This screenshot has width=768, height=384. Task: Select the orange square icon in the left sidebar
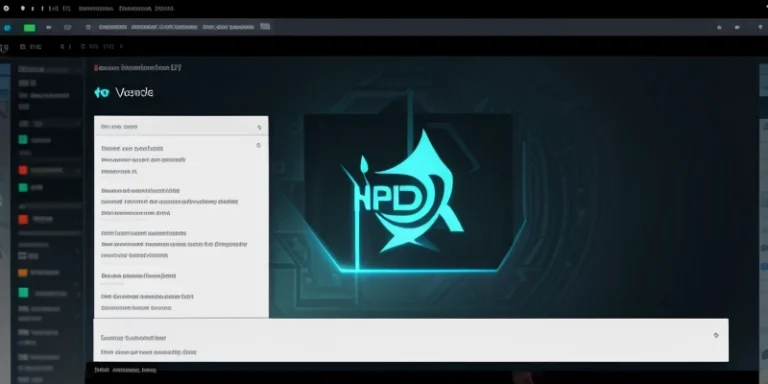point(23,273)
